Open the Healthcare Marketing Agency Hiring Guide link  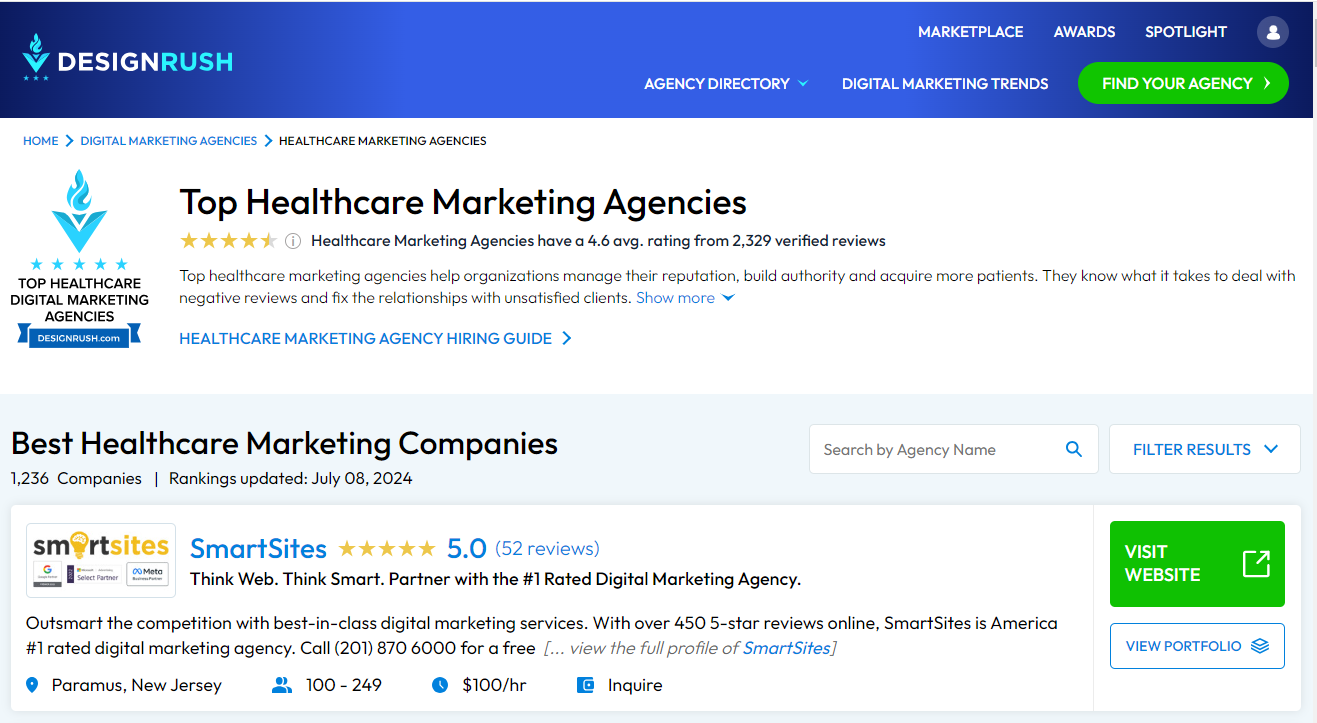[x=375, y=339]
